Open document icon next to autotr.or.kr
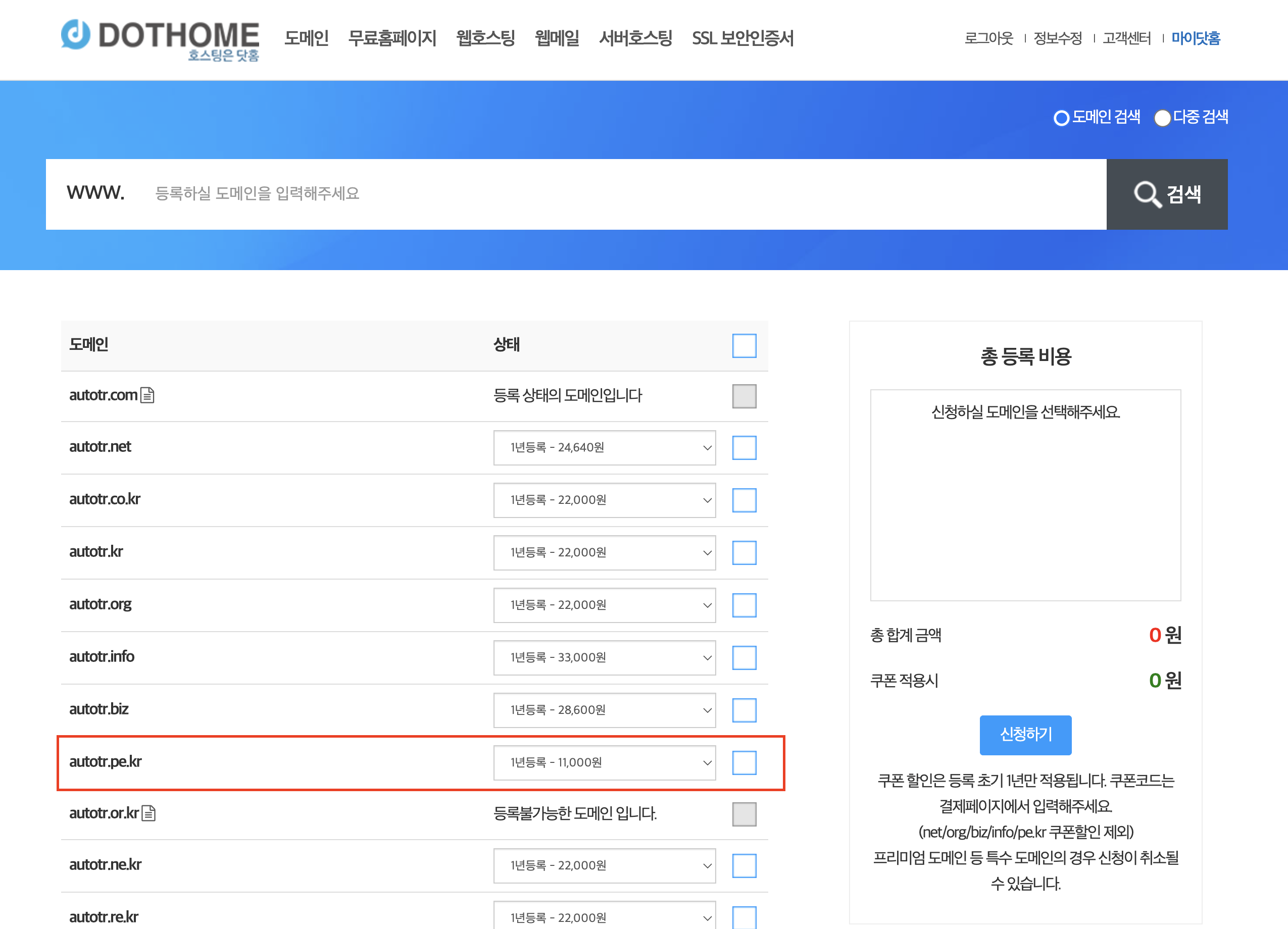The width and height of the screenshot is (1288, 929). coord(148,813)
